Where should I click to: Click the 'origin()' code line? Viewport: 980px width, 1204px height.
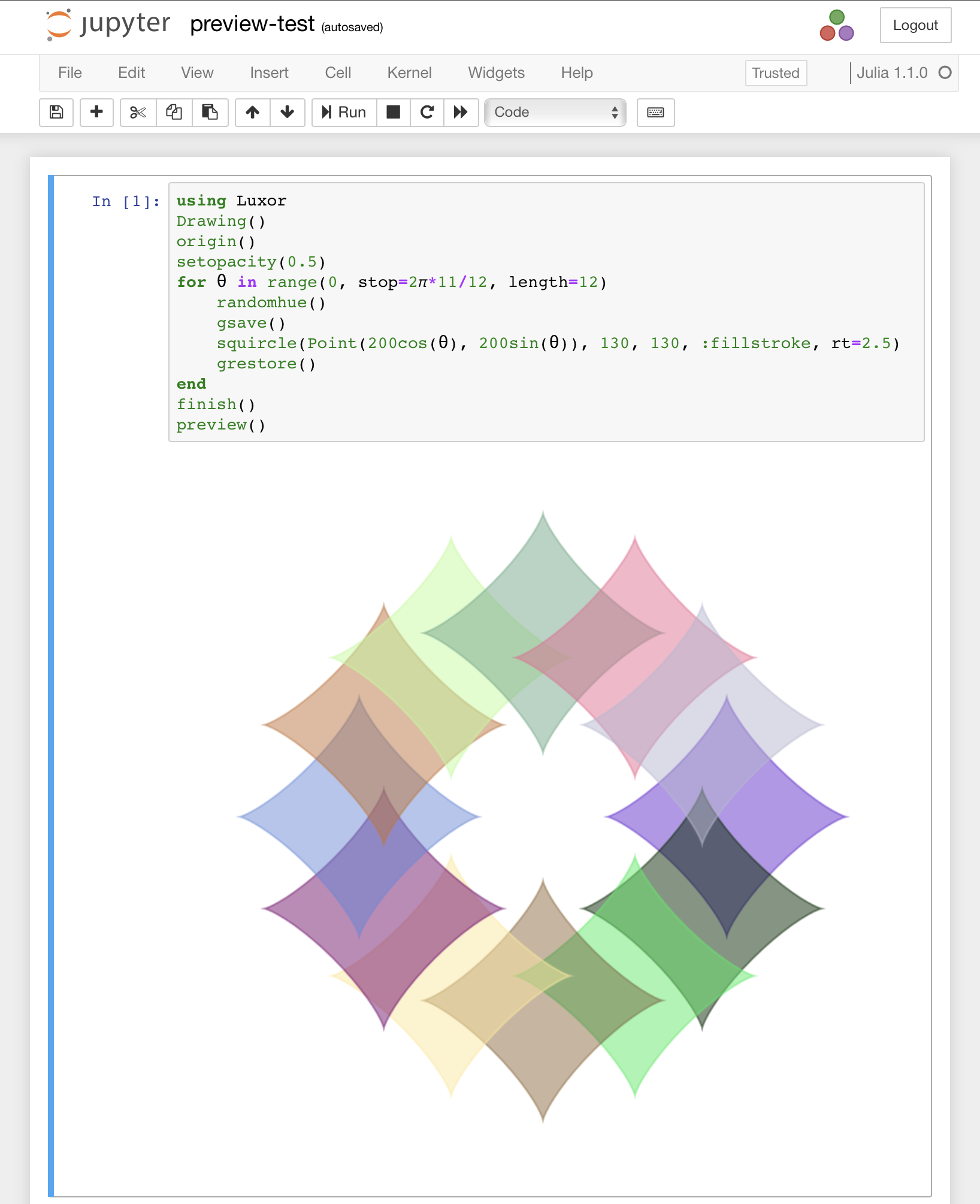tap(216, 241)
